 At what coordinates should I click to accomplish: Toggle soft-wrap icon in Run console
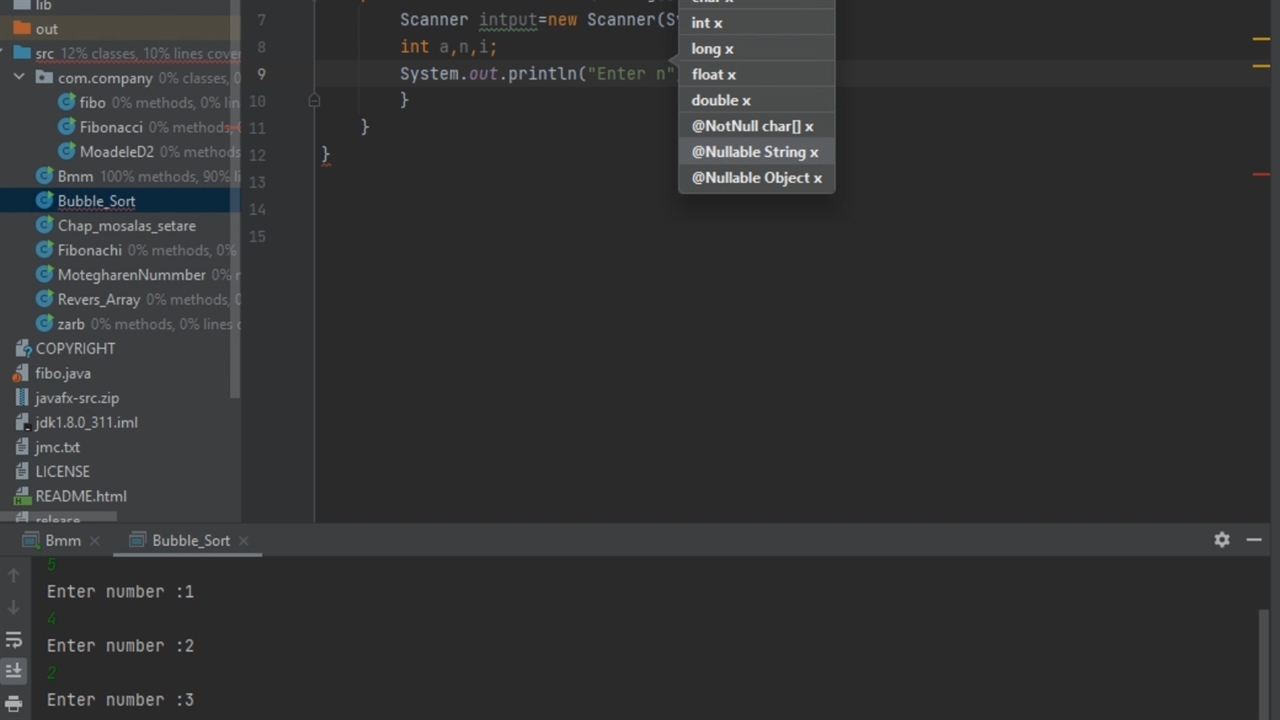point(14,640)
